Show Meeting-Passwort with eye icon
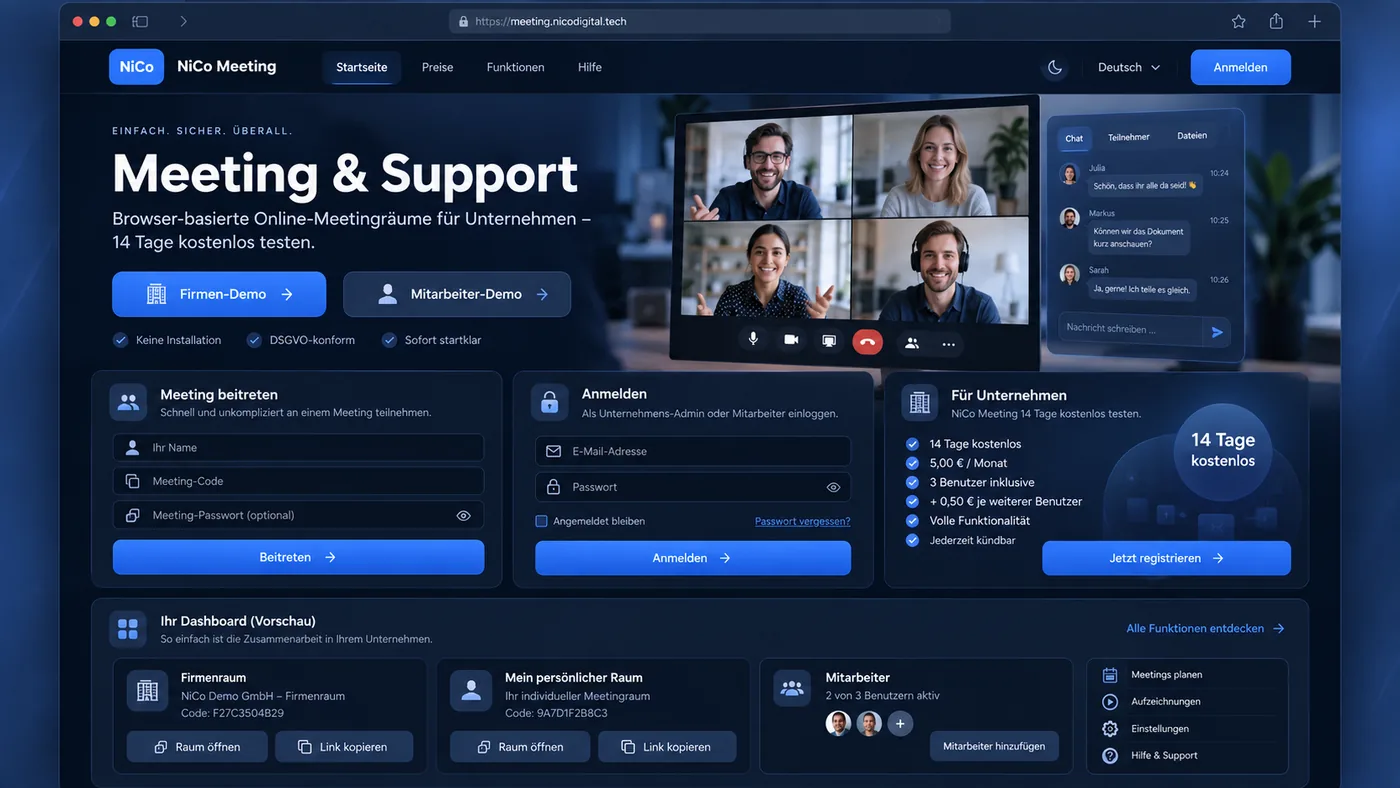1400x788 pixels. coord(463,516)
